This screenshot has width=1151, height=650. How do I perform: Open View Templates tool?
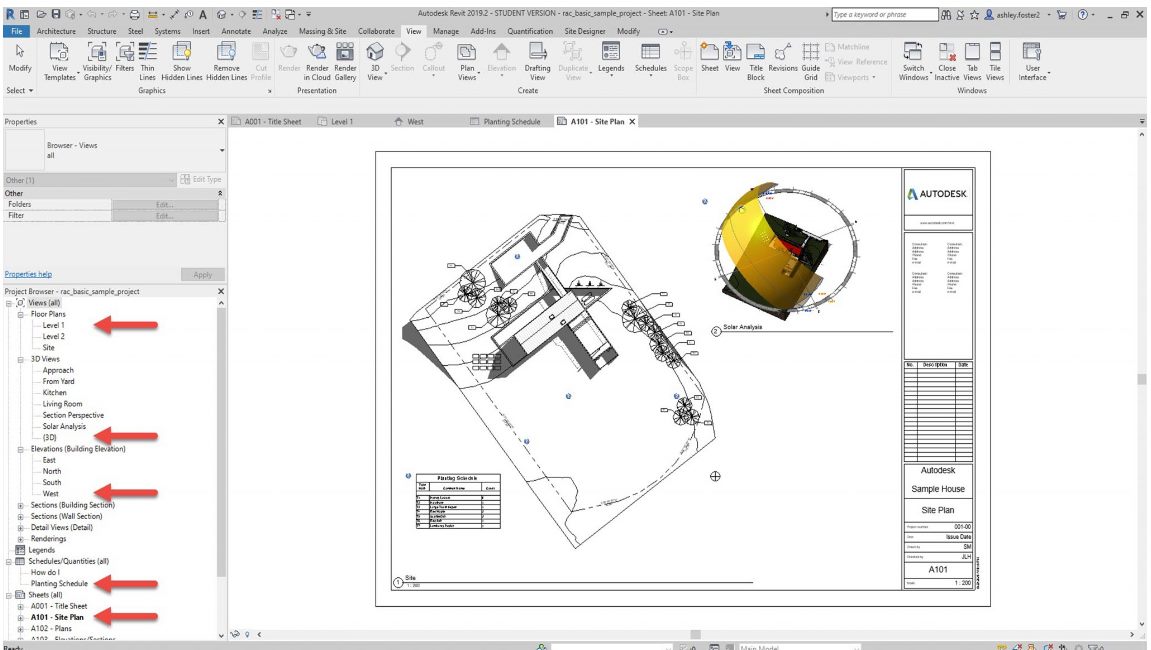[x=59, y=61]
